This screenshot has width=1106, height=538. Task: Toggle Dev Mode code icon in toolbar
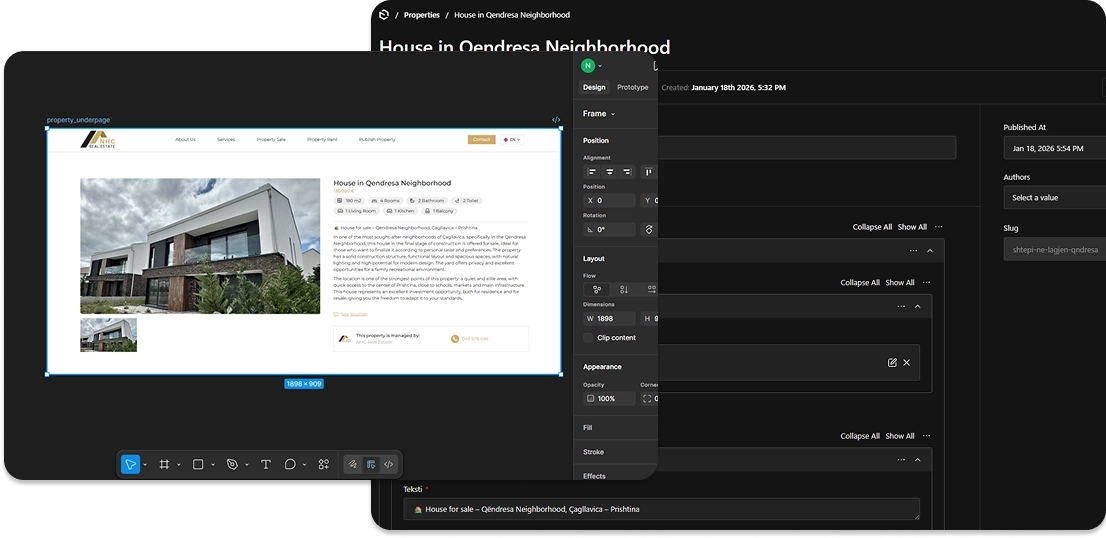point(389,464)
